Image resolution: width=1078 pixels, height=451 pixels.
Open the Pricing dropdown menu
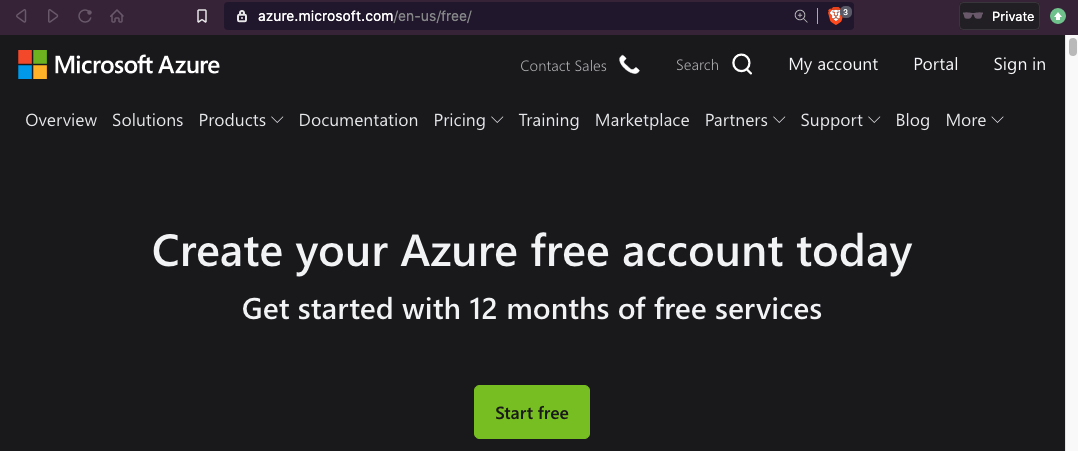point(468,120)
